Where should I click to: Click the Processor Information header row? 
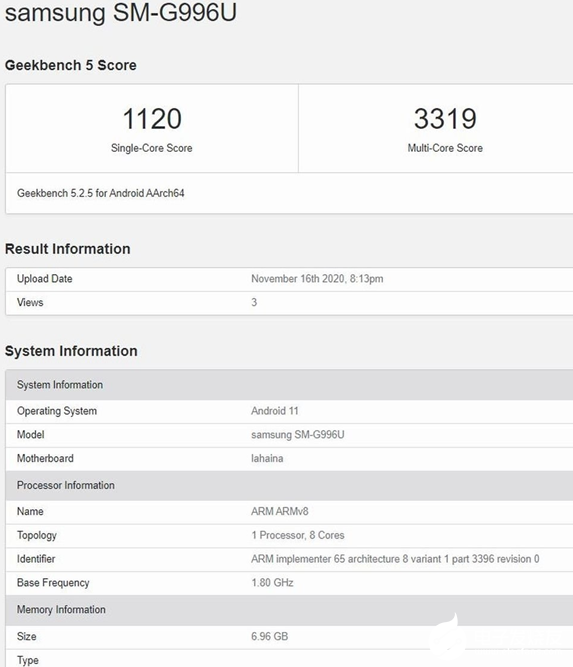289,485
